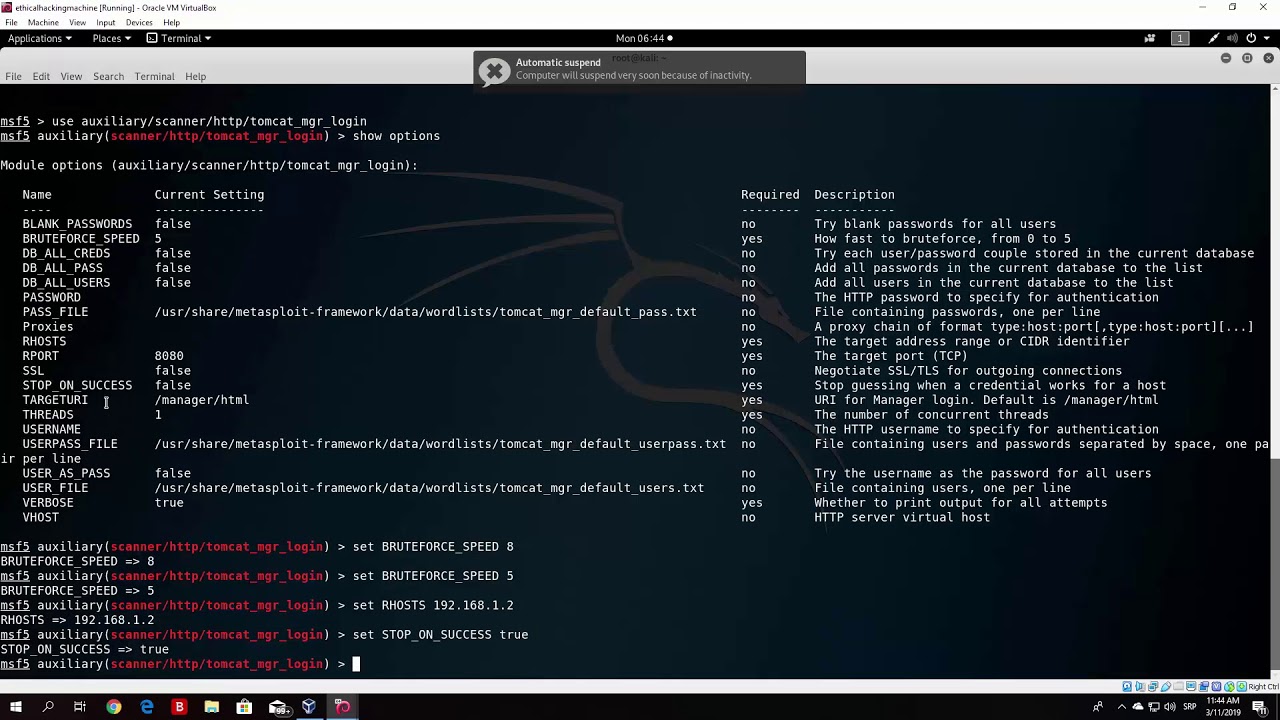Open Windows volume tray icon
The width and height of the screenshot is (1280, 720).
tap(1170, 706)
